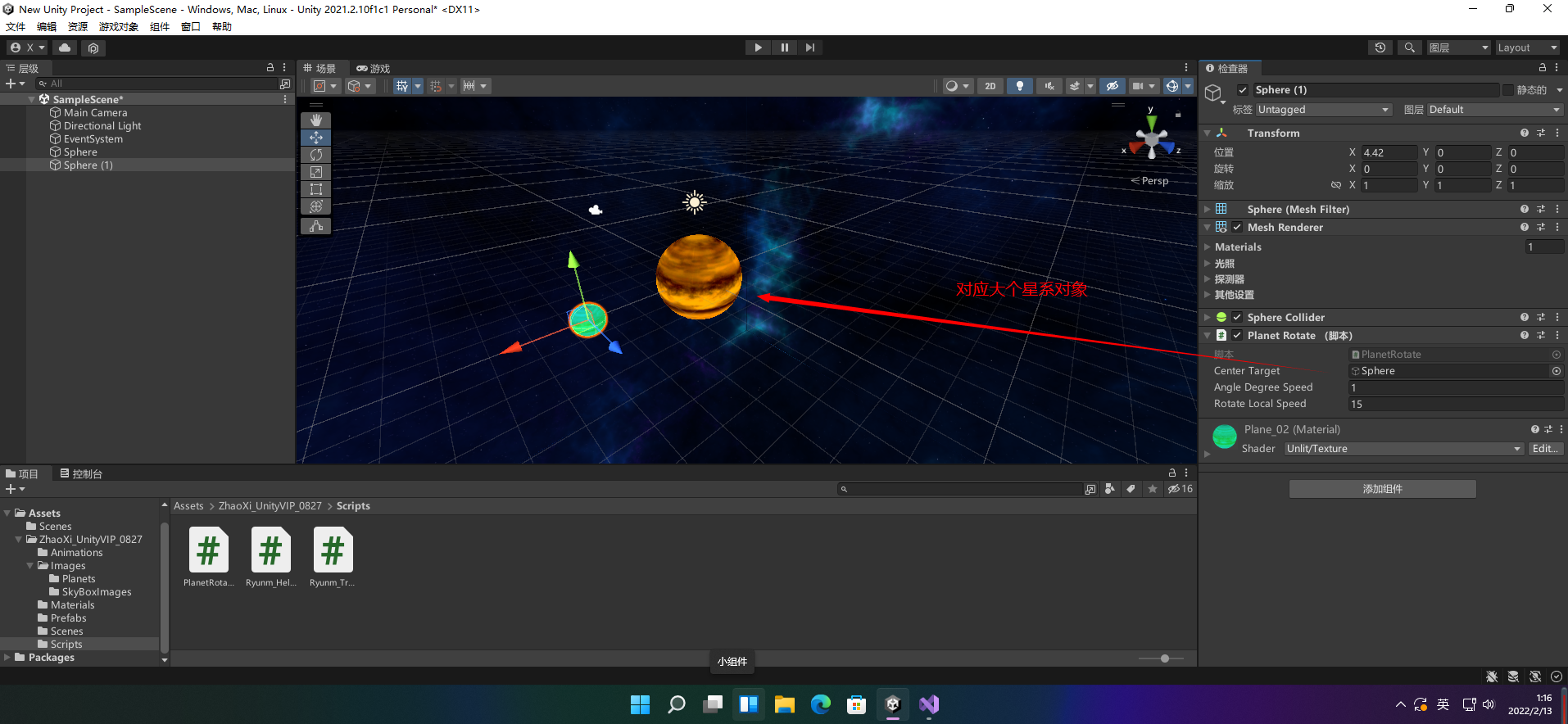Click the project search field
Screen dimensions: 1568x724
960,489
